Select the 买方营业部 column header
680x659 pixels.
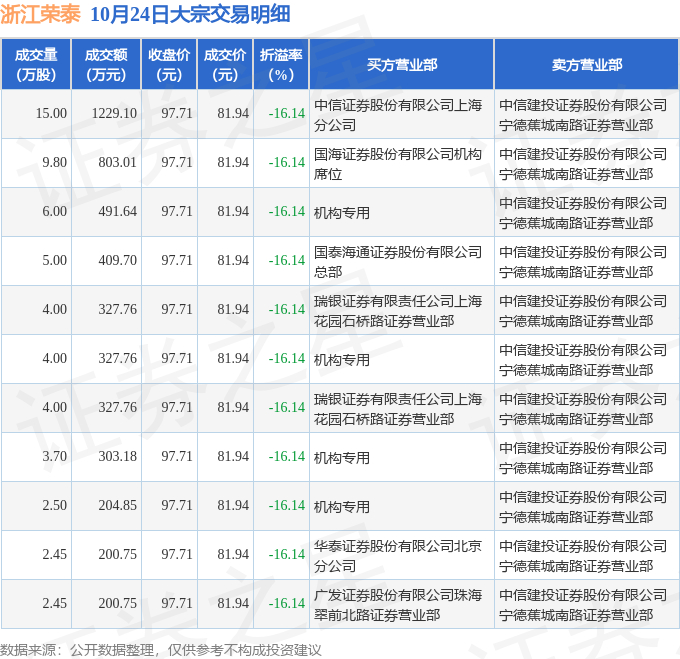[402, 65]
